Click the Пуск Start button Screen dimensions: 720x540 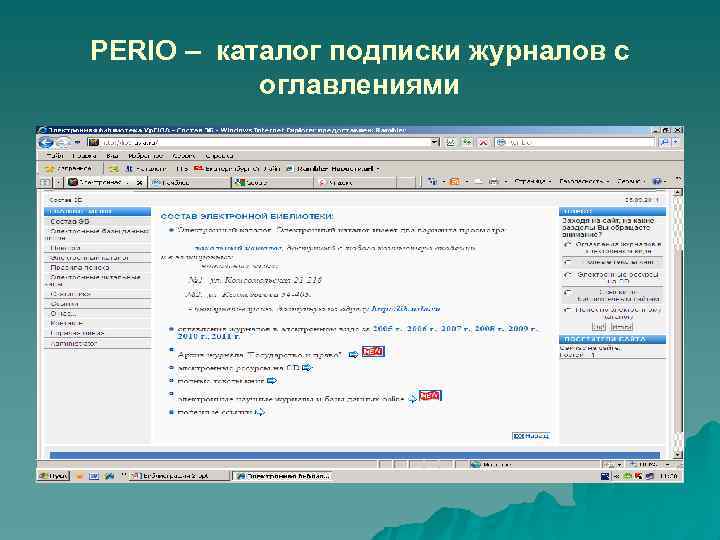coord(54,476)
